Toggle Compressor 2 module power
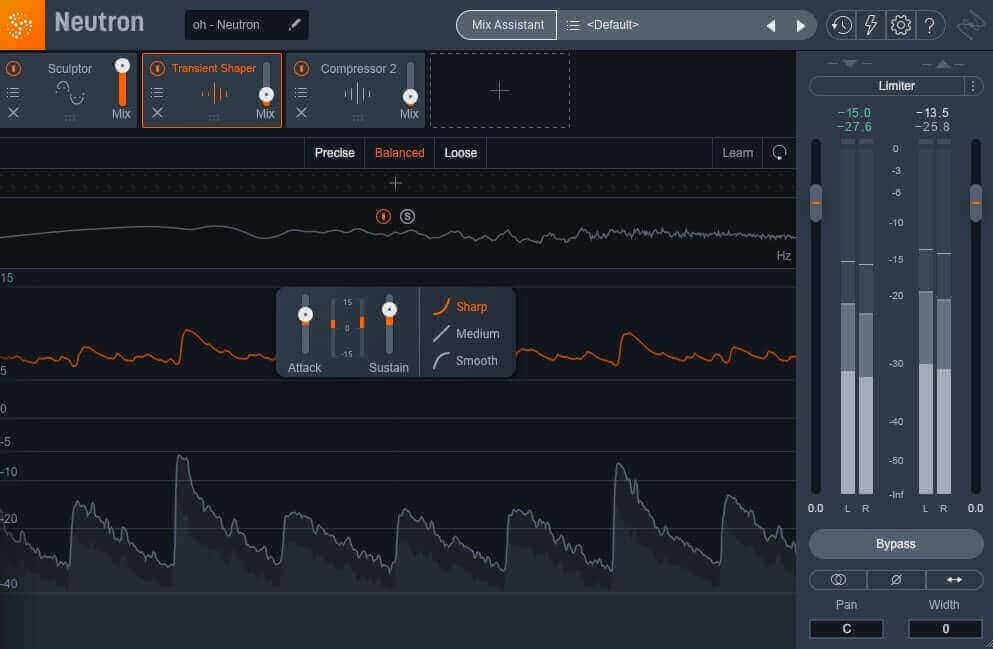 tap(301, 68)
